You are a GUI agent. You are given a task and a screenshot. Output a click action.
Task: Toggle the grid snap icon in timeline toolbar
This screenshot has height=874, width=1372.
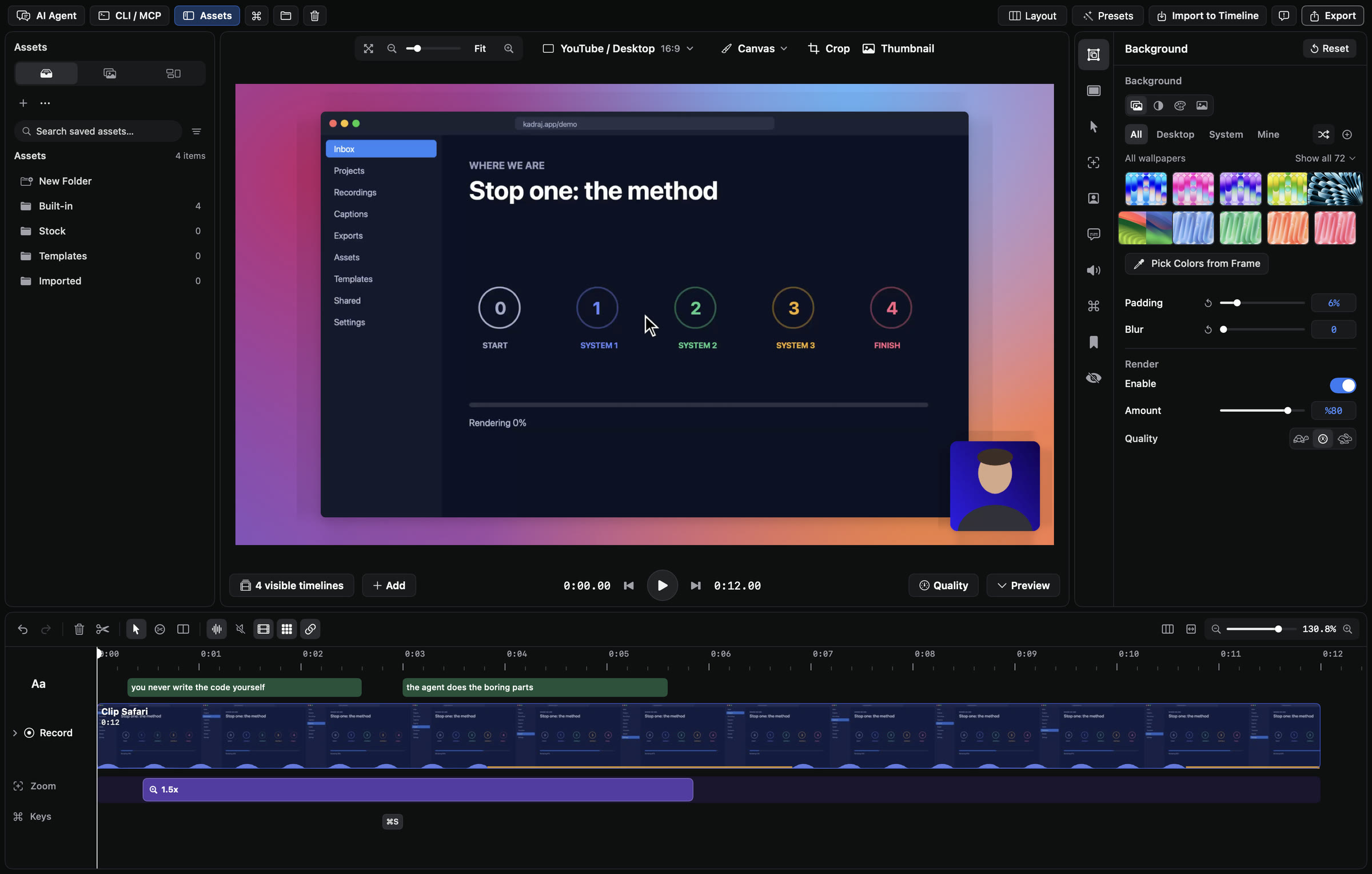(x=287, y=629)
